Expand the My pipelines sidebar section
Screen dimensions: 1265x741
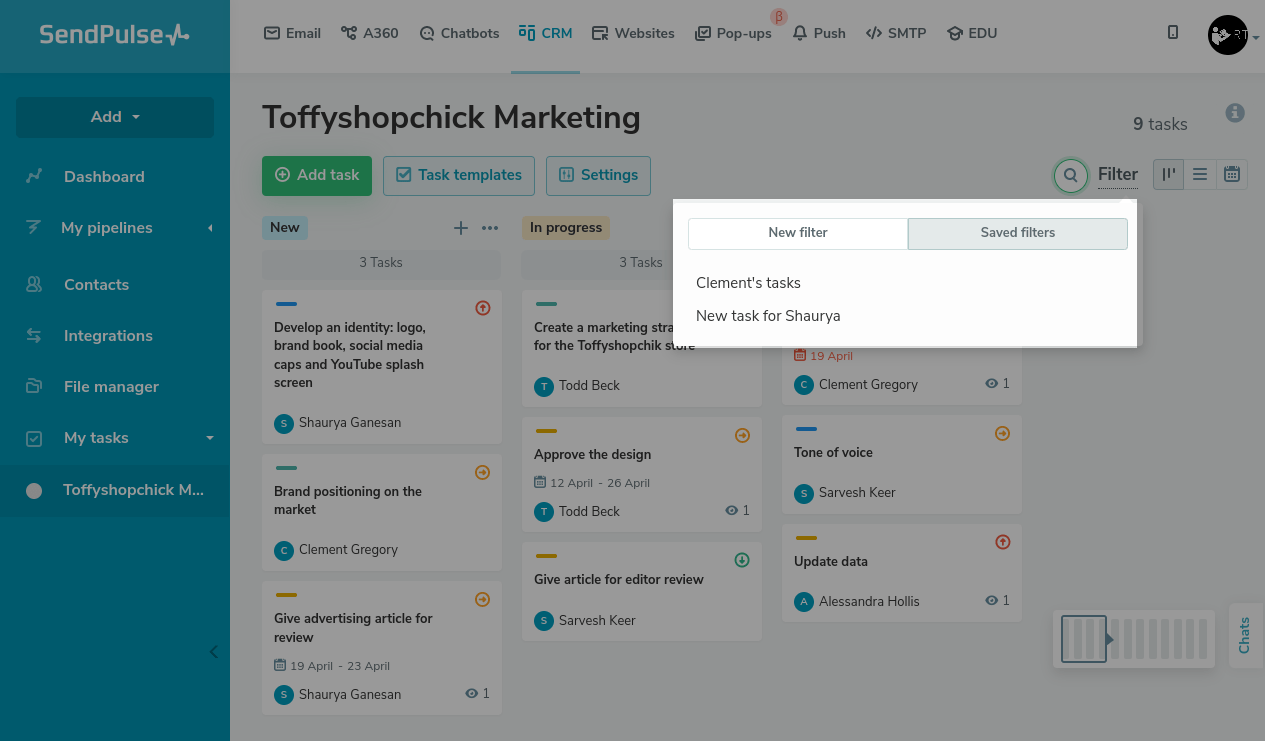[210, 228]
